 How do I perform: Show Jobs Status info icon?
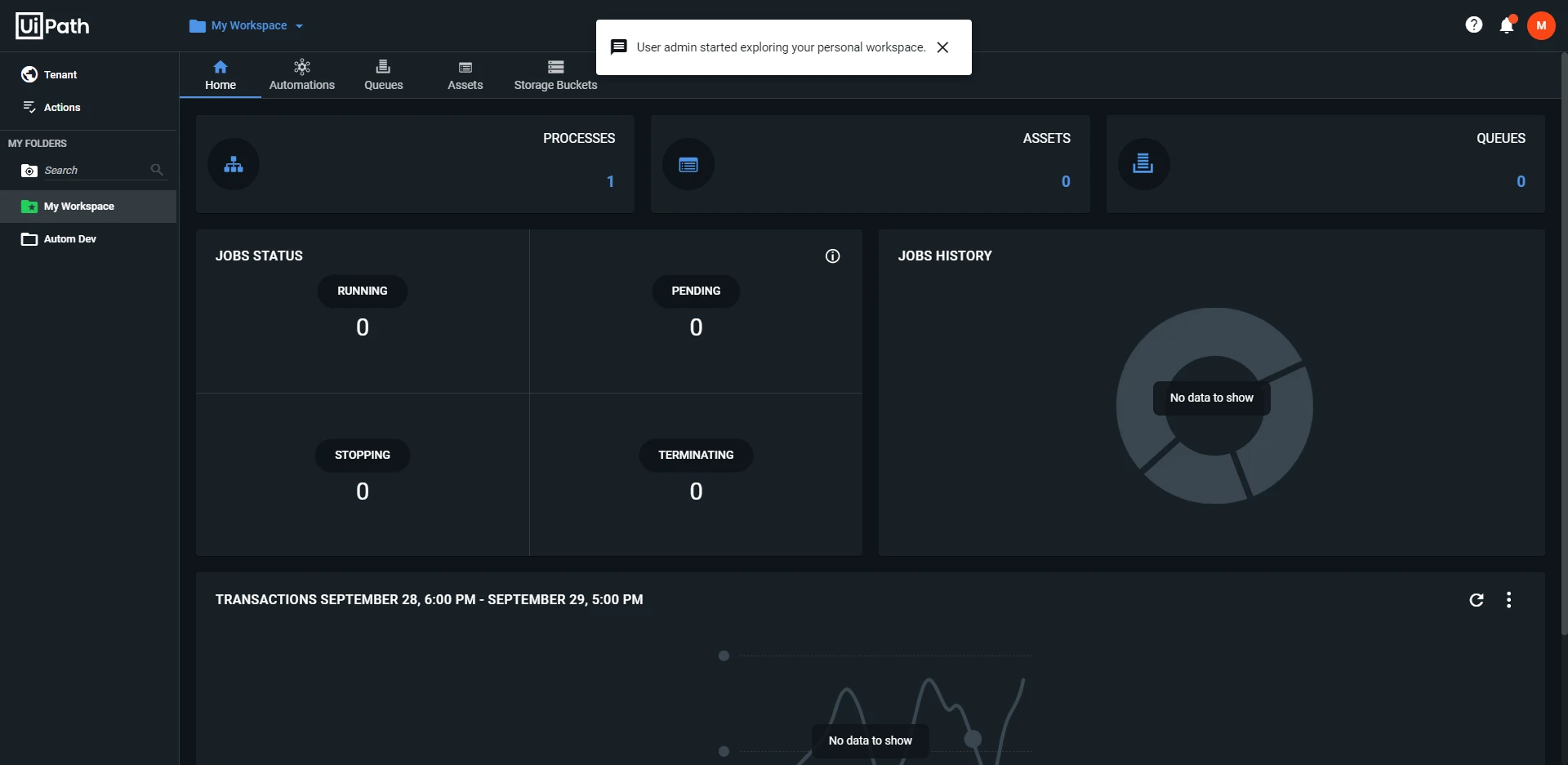point(832,256)
